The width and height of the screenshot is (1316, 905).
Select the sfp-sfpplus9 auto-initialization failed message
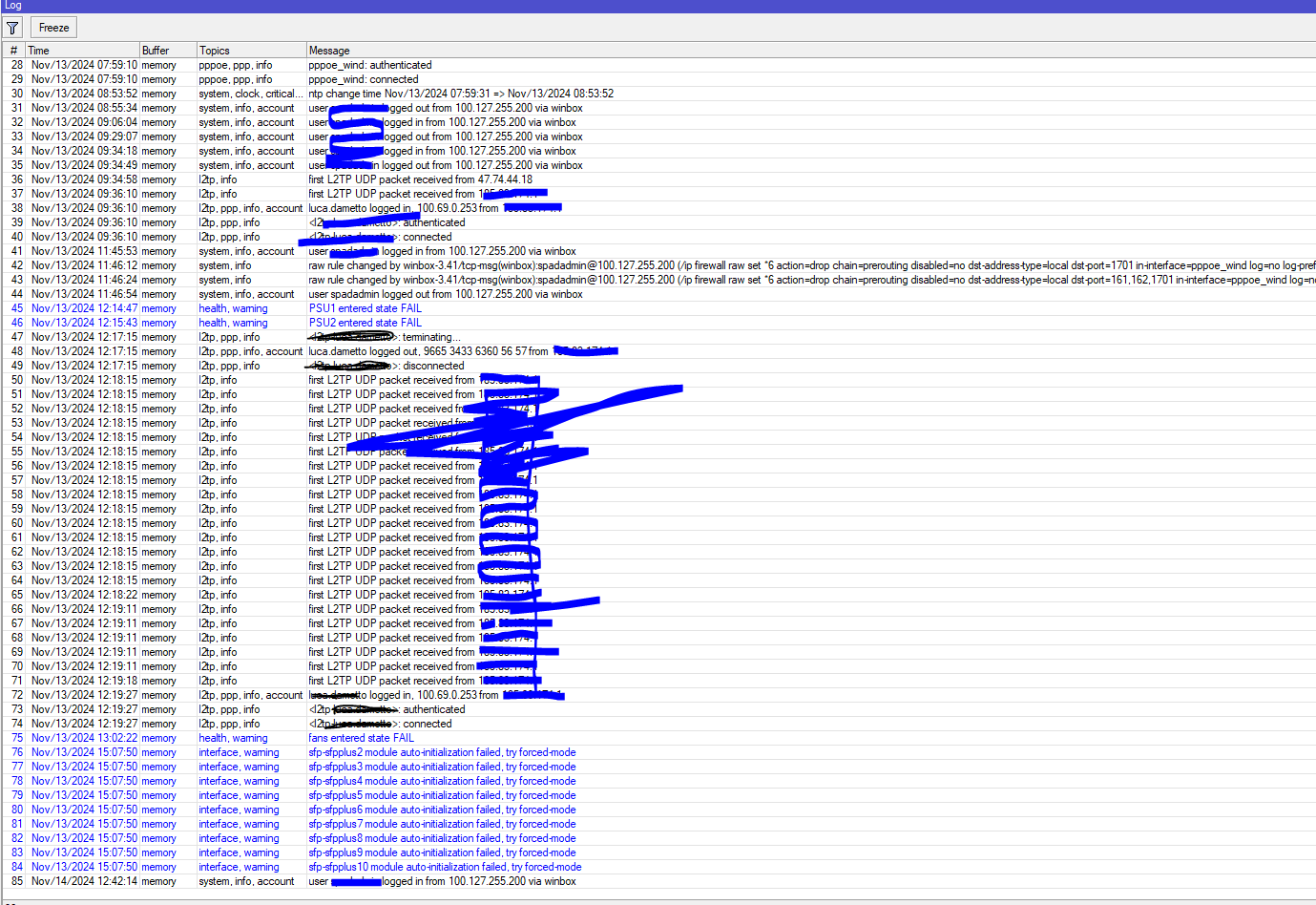point(442,852)
